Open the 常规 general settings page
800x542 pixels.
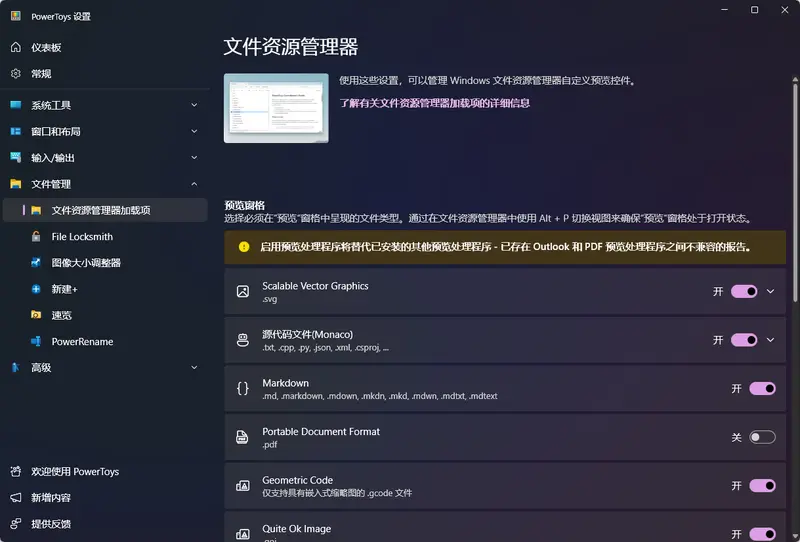point(105,73)
